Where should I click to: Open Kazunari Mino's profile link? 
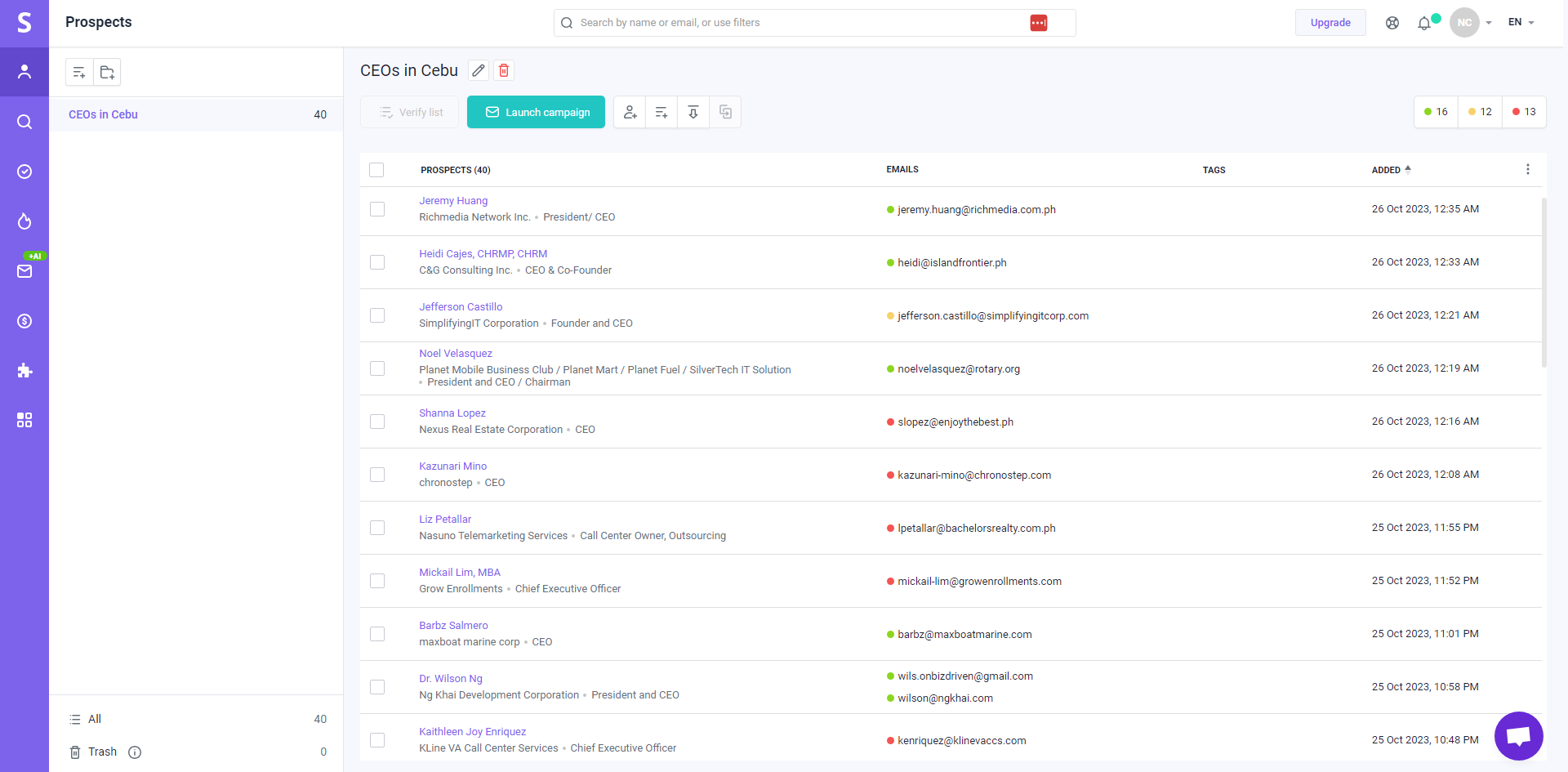[x=452, y=466]
